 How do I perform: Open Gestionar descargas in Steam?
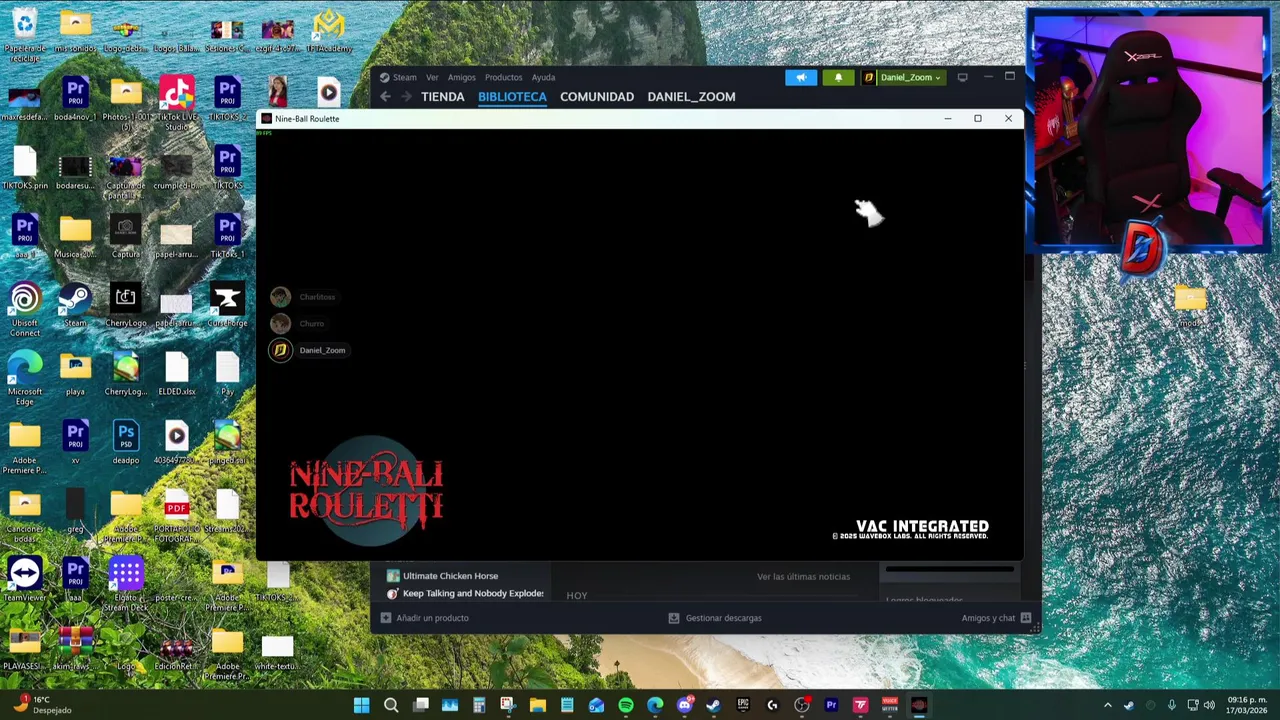(x=714, y=618)
